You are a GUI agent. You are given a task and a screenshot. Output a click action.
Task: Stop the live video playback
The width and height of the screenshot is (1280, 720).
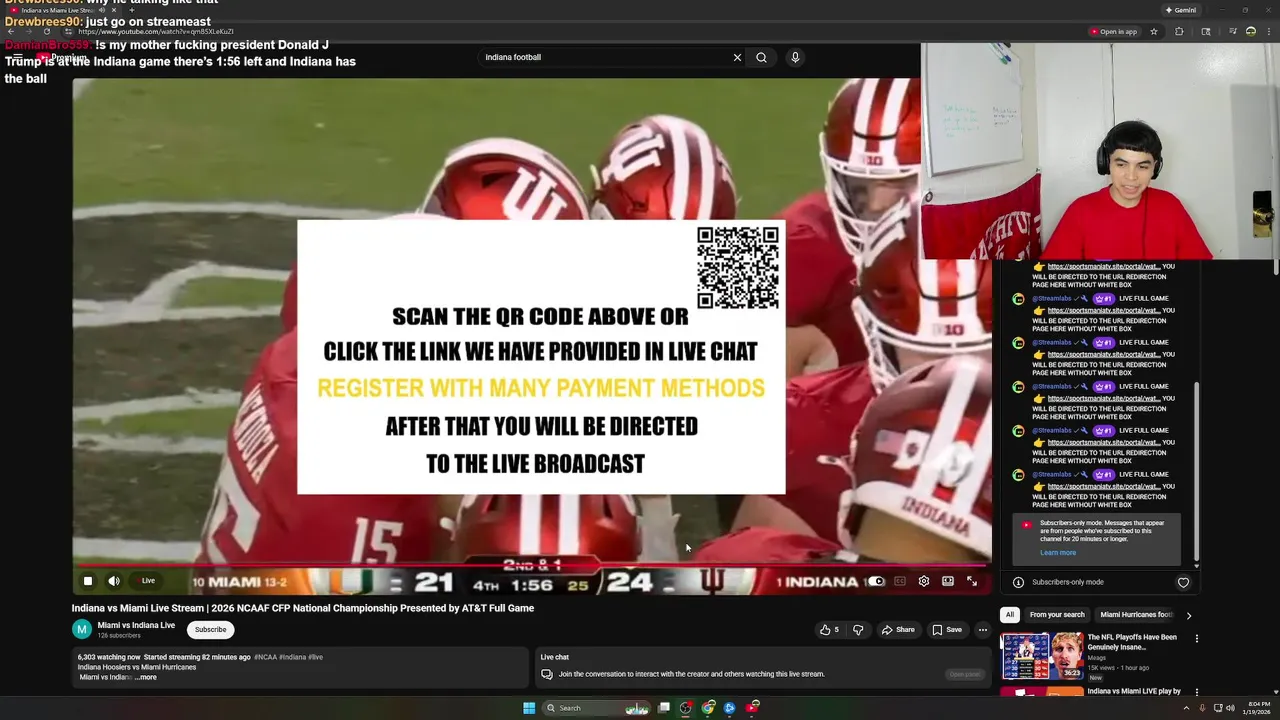[88, 581]
